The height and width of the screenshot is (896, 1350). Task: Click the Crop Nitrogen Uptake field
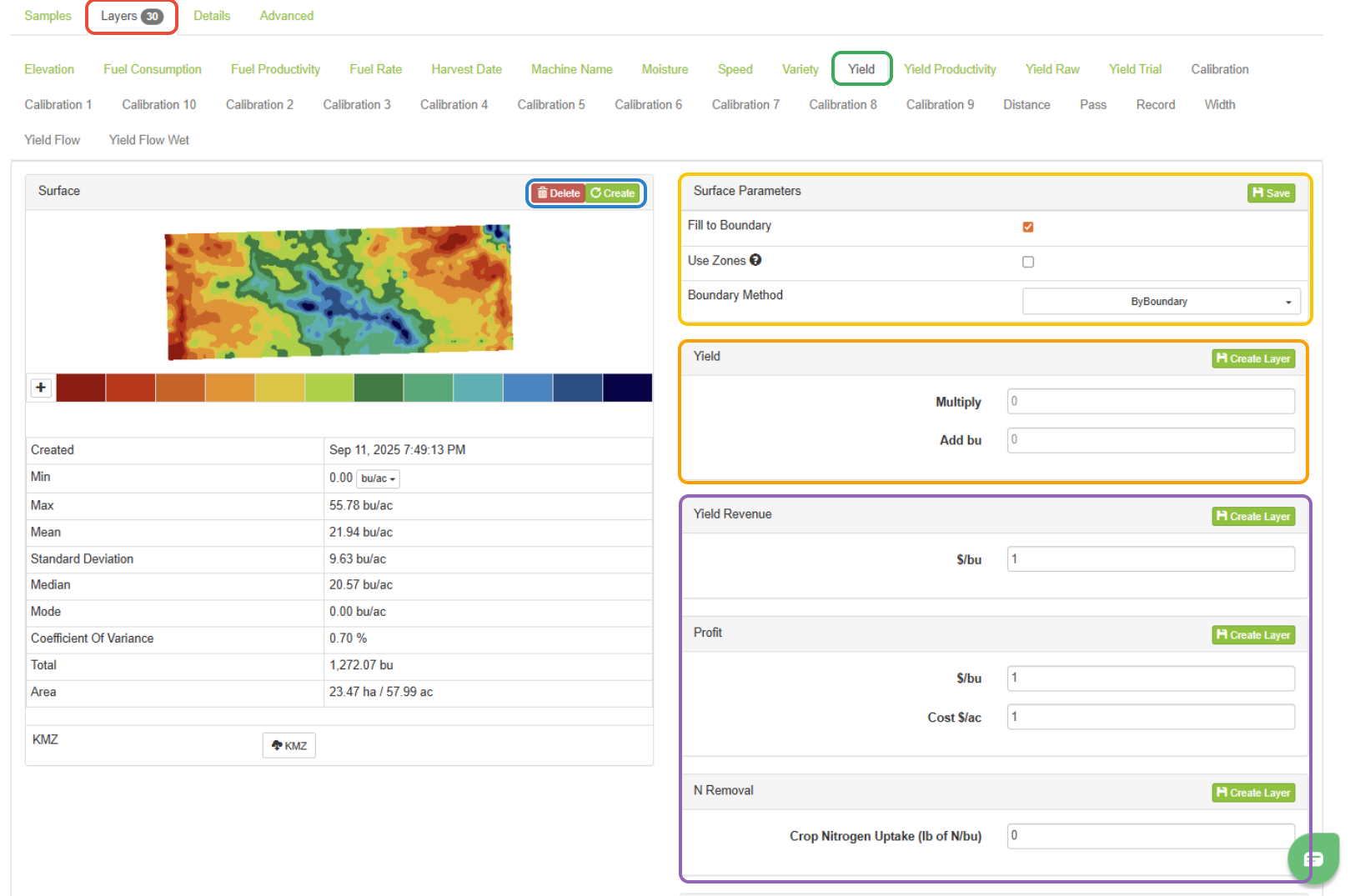coord(1151,836)
